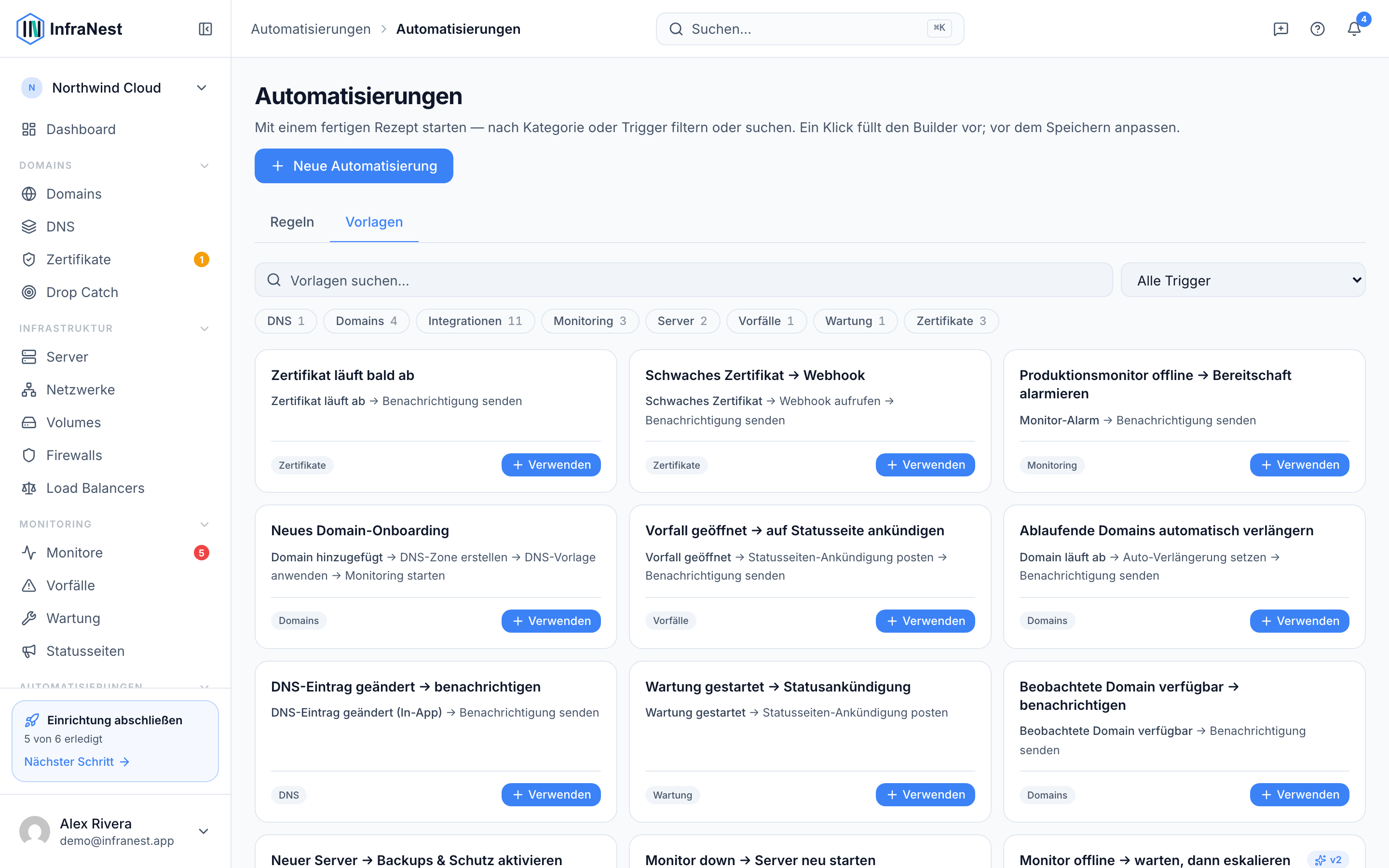Click the DNS layers icon

29,227
